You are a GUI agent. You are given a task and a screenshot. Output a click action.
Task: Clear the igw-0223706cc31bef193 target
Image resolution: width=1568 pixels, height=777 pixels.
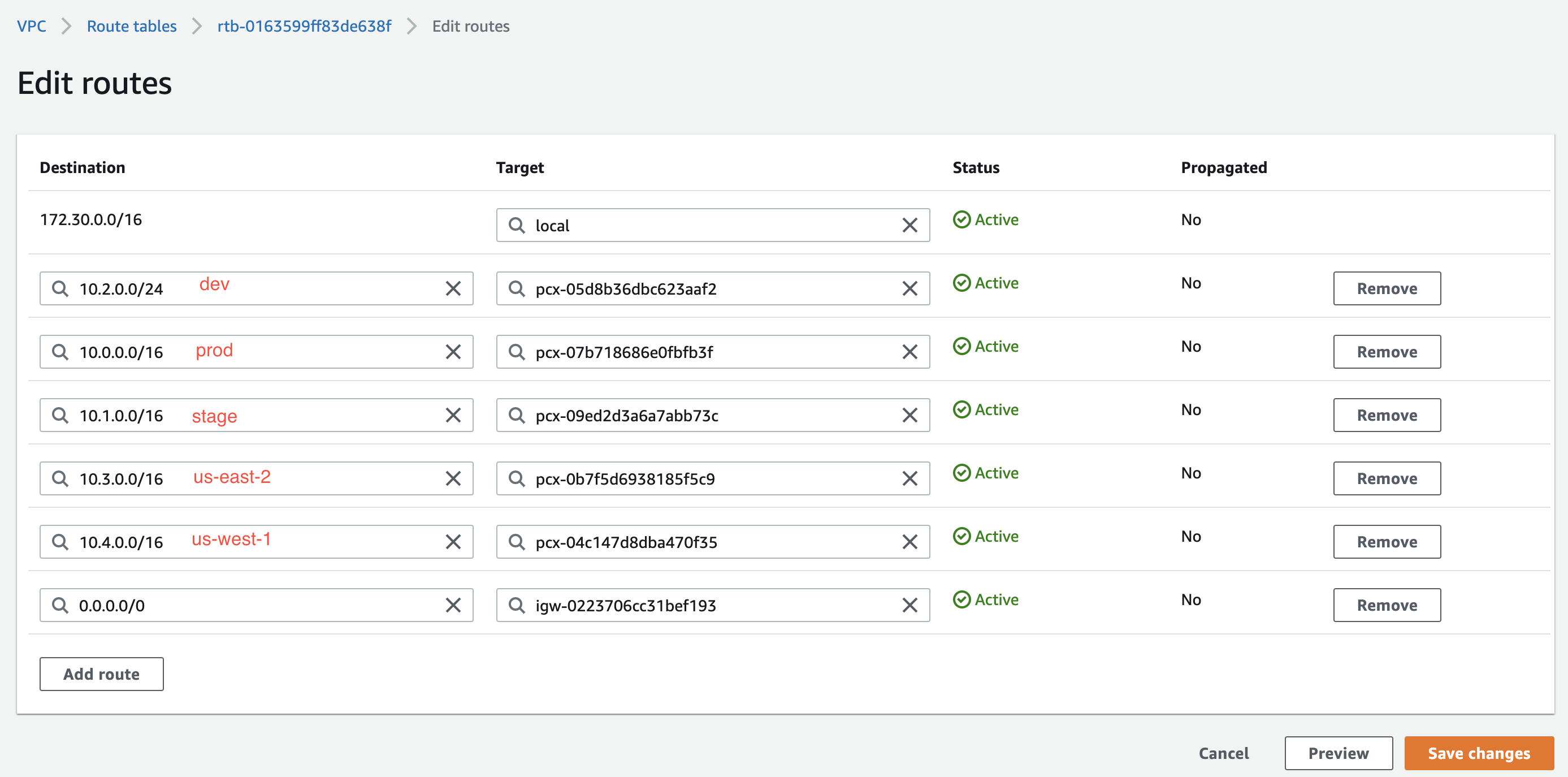pos(909,605)
